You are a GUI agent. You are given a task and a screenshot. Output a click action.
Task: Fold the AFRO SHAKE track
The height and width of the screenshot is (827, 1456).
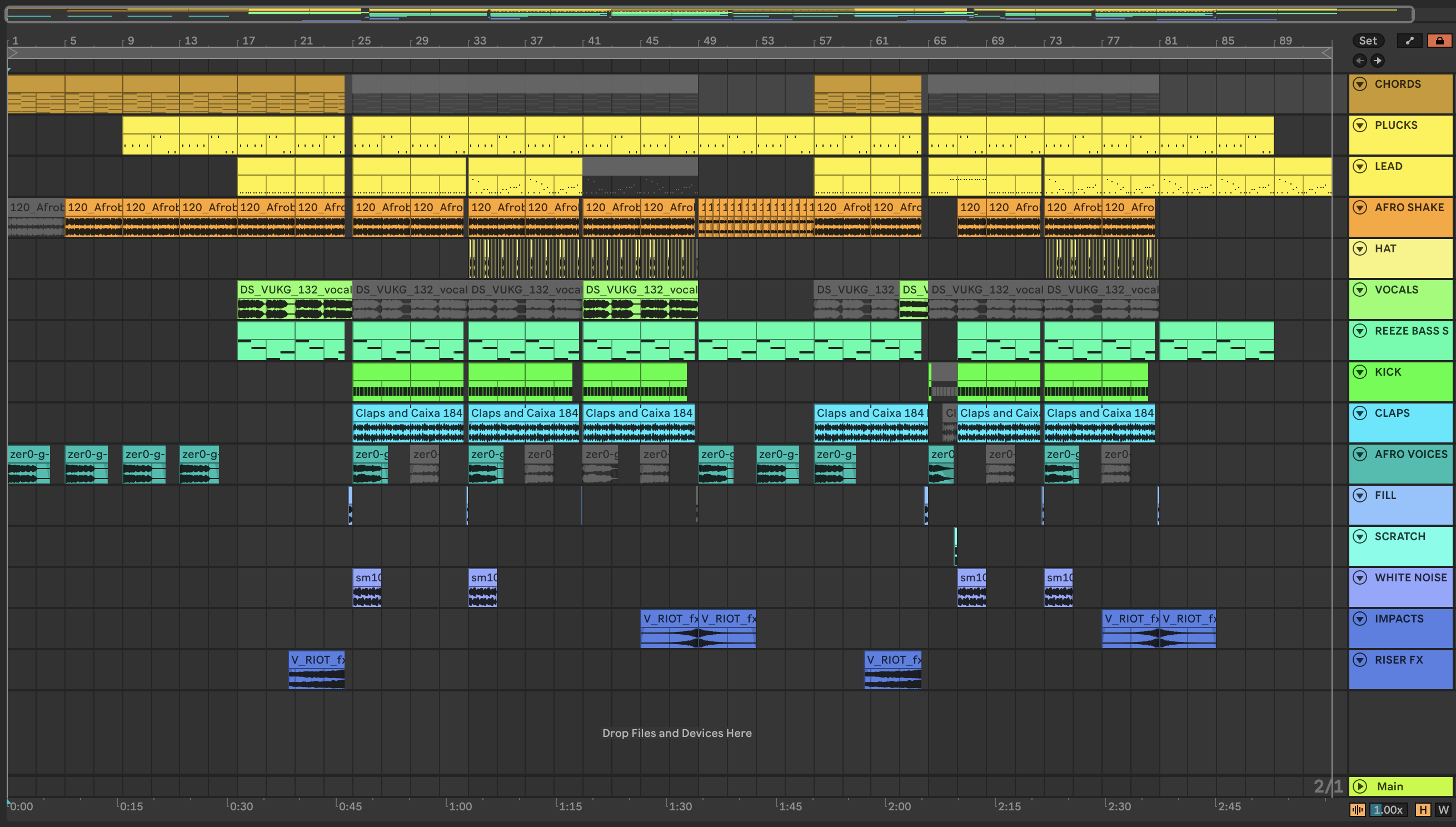pyautogui.click(x=1360, y=207)
